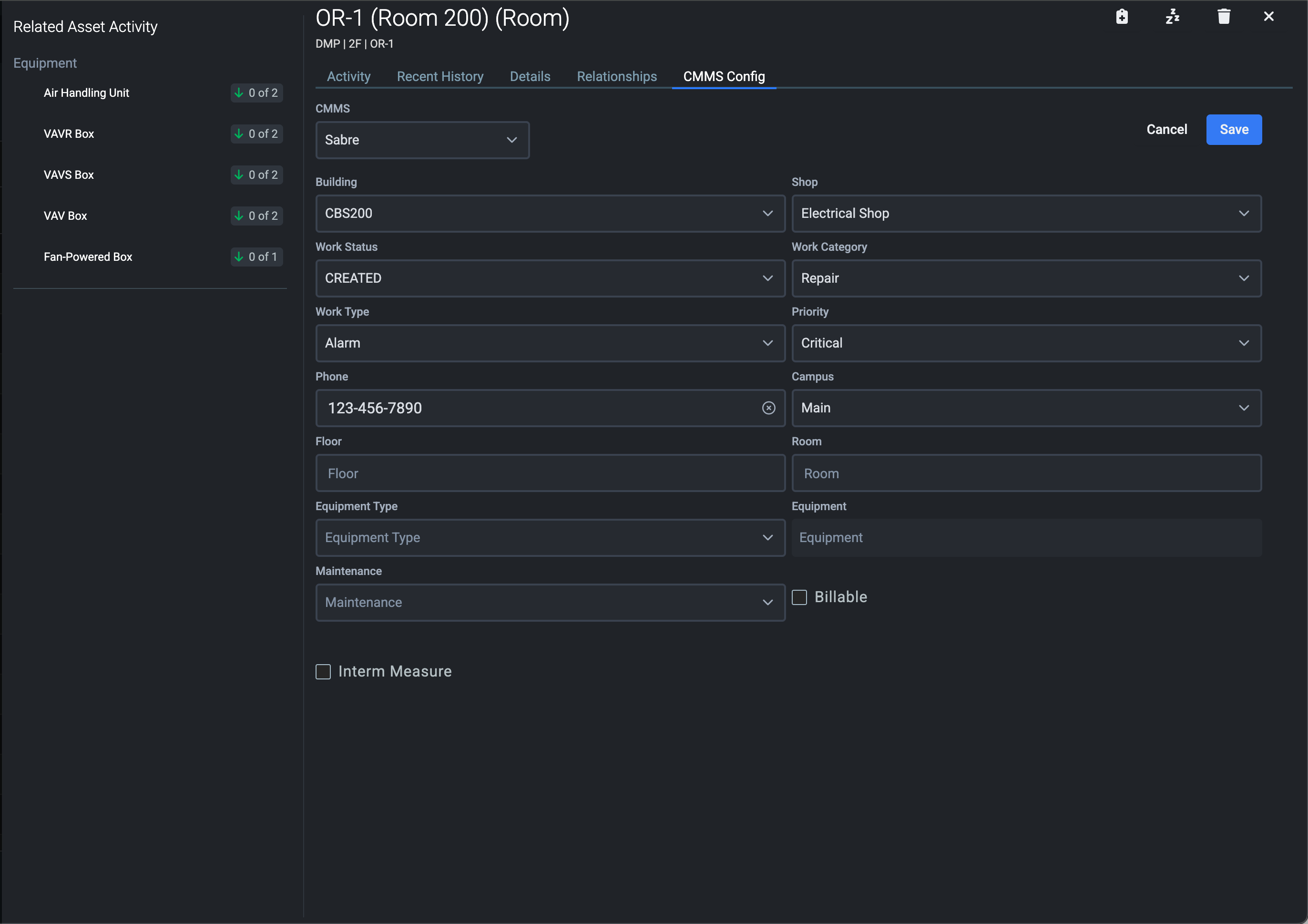The height and width of the screenshot is (924, 1308).
Task: Click Fan-Powered Box 0 of 1 badge
Action: pyautogui.click(x=257, y=257)
